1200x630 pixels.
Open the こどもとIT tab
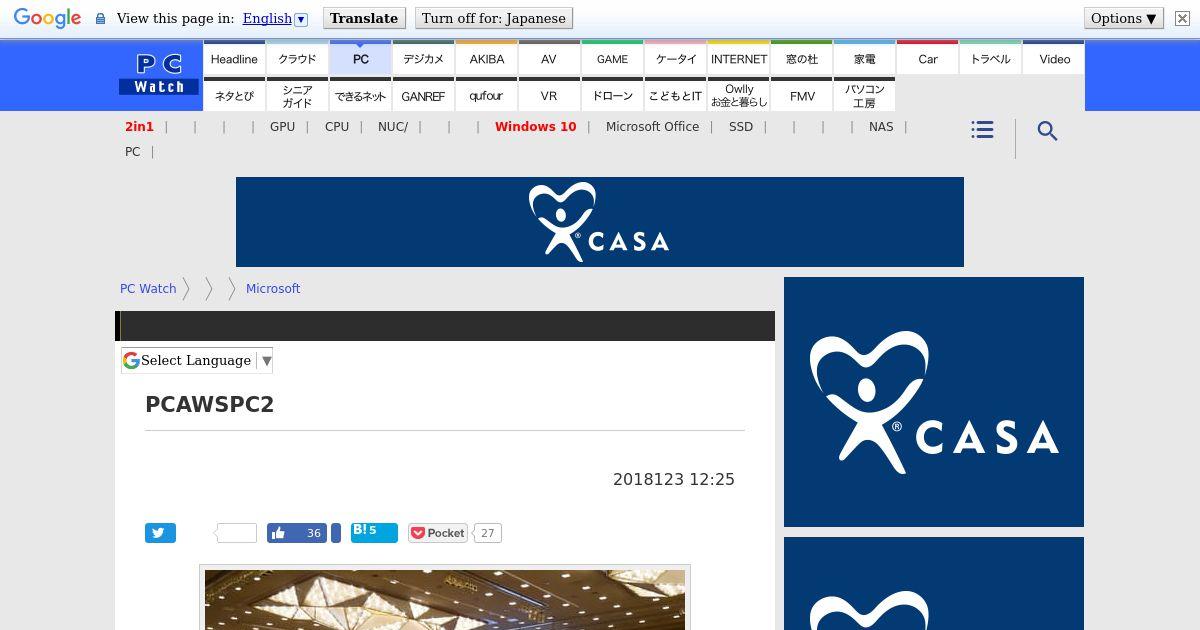[675, 96]
